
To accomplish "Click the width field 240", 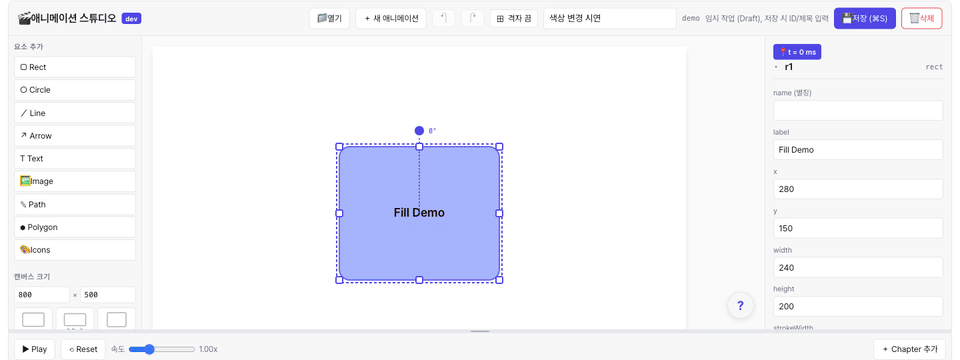I will pyautogui.click(x=858, y=268).
